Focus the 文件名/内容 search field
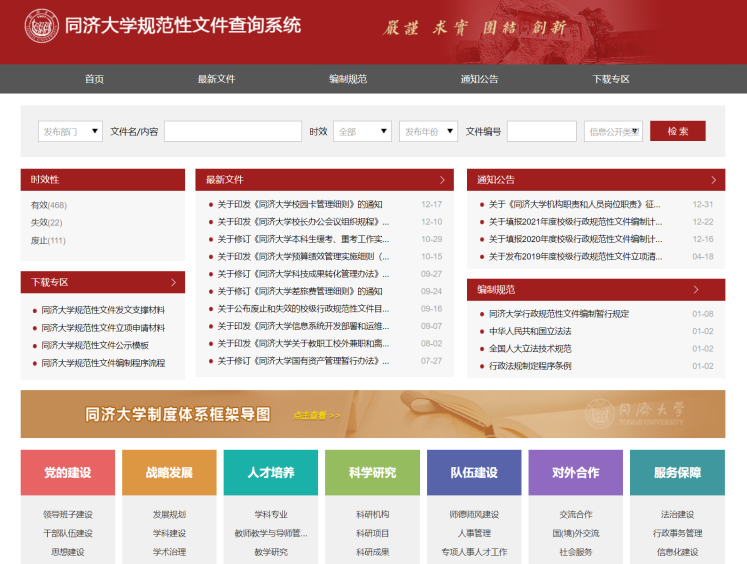Image resolution: width=747 pixels, height=564 pixels. (233, 131)
